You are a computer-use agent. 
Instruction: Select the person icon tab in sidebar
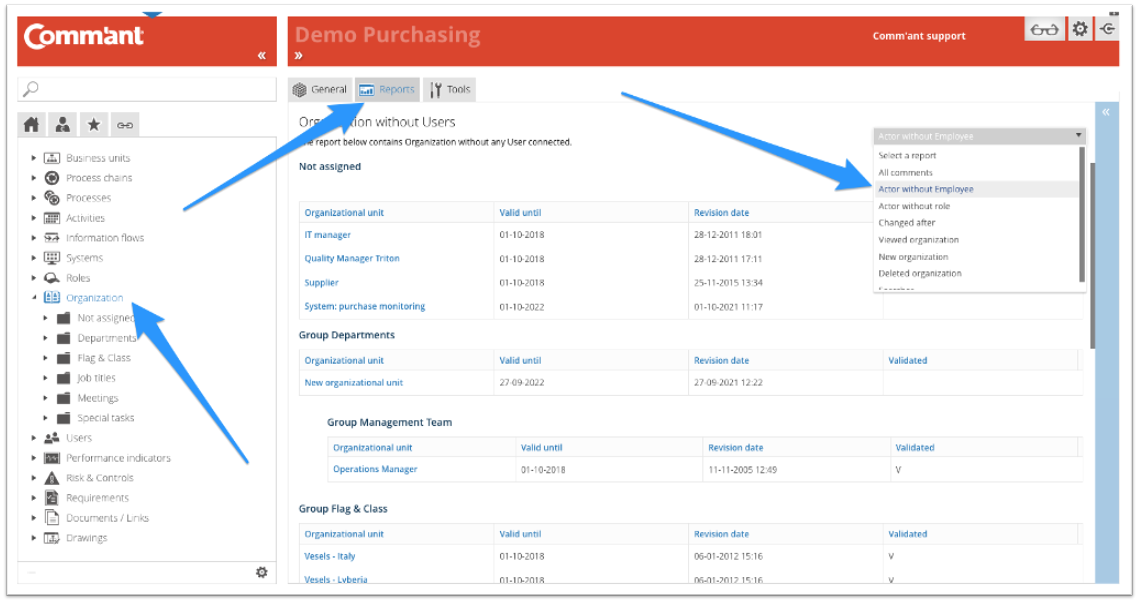[62, 125]
